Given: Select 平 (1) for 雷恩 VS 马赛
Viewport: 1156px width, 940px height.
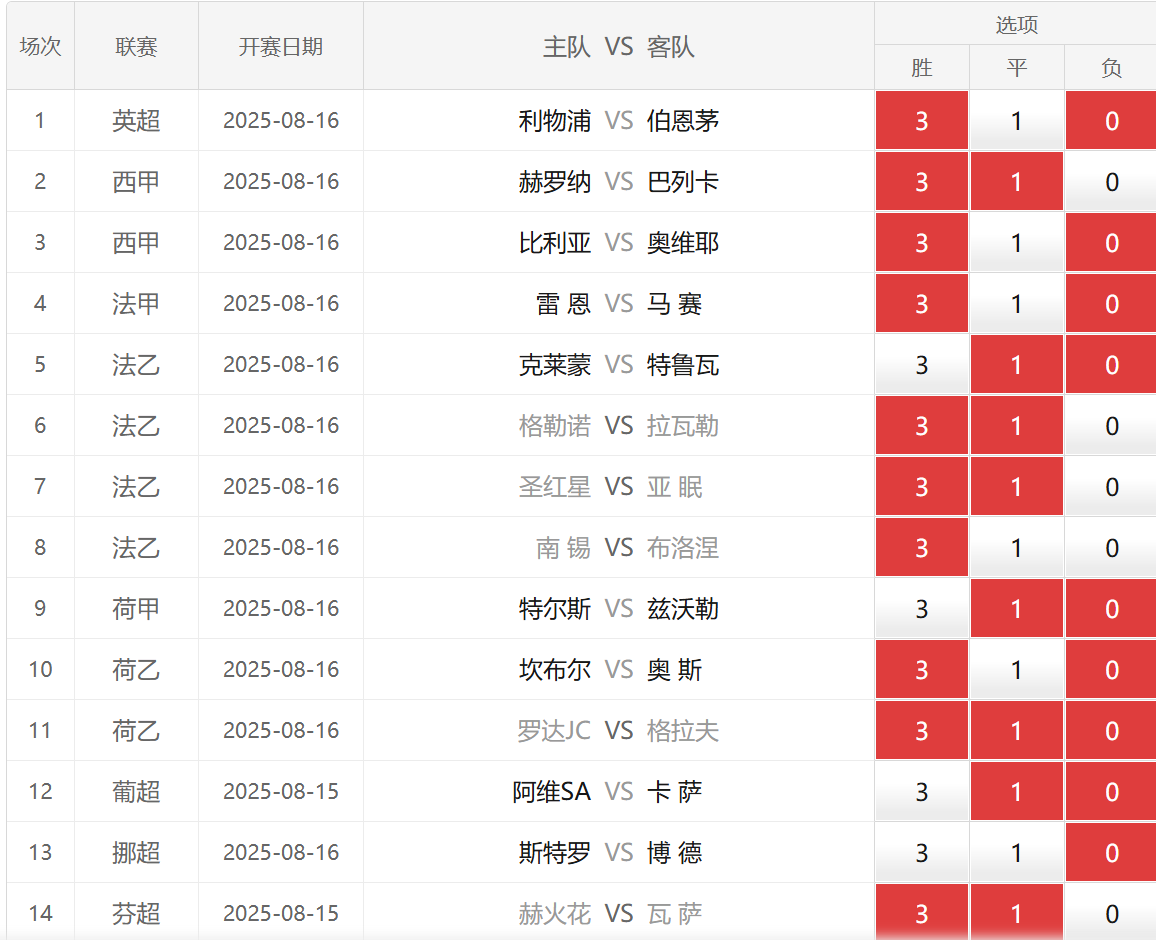Looking at the screenshot, I should click(1017, 304).
